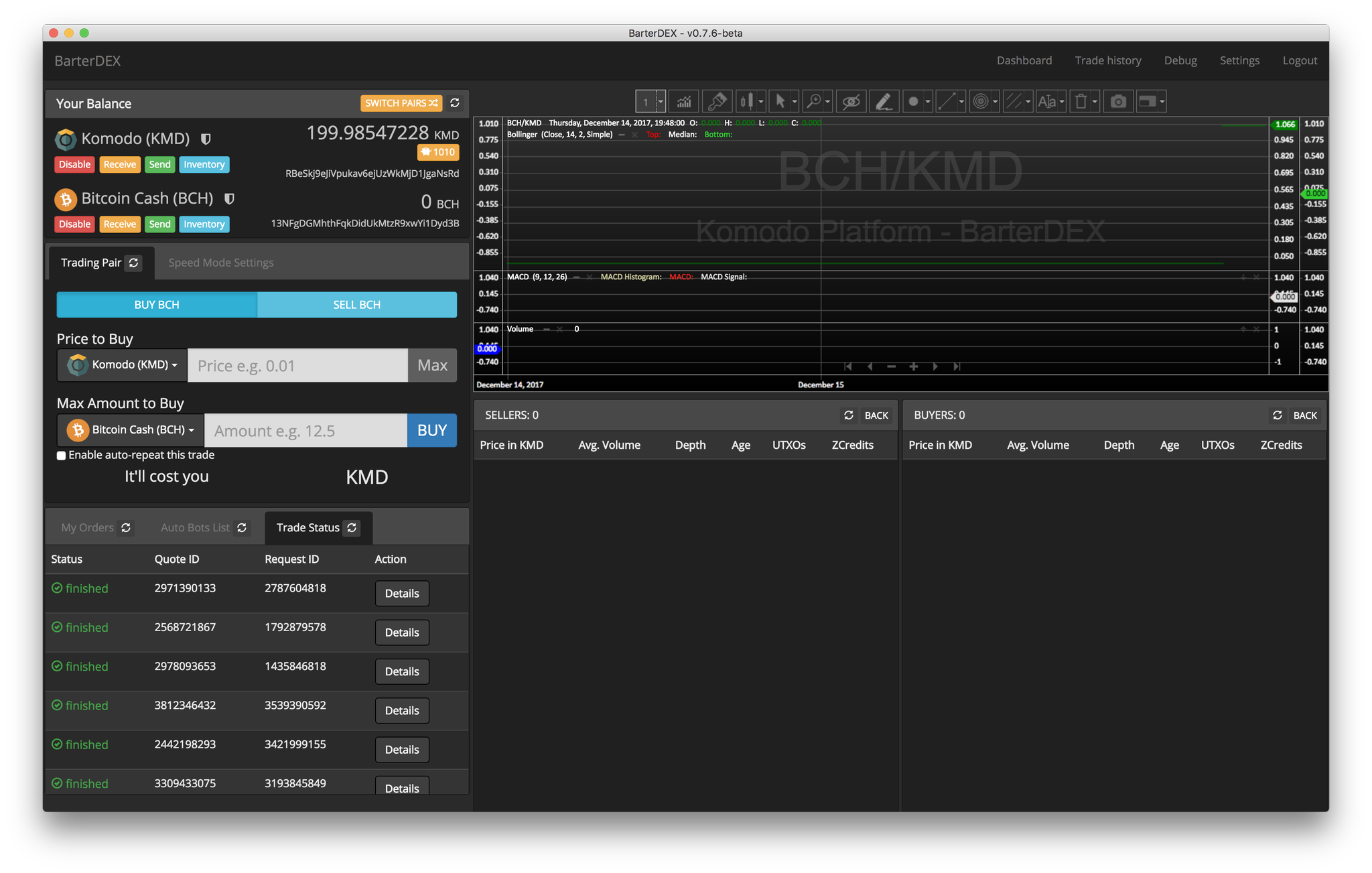Click the Max Amount to Buy input
Image resolution: width=1372 pixels, height=873 pixels.
pyautogui.click(x=305, y=430)
